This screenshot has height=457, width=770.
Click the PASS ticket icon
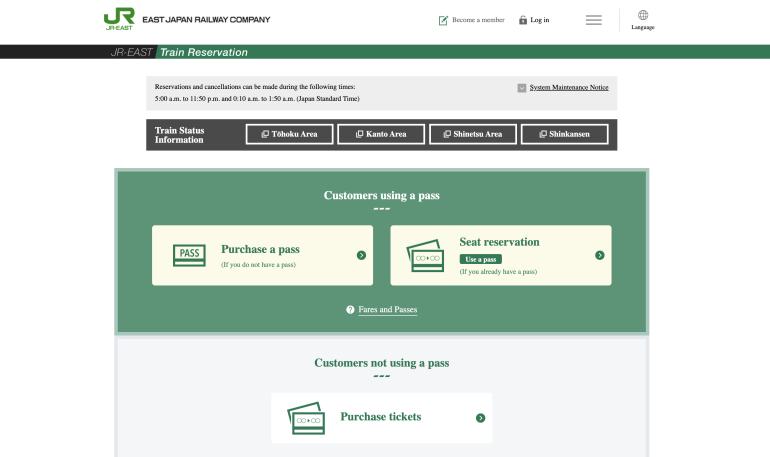click(189, 255)
